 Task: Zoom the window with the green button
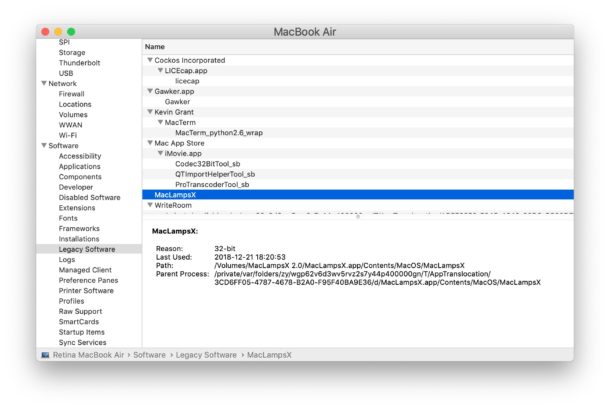71,32
